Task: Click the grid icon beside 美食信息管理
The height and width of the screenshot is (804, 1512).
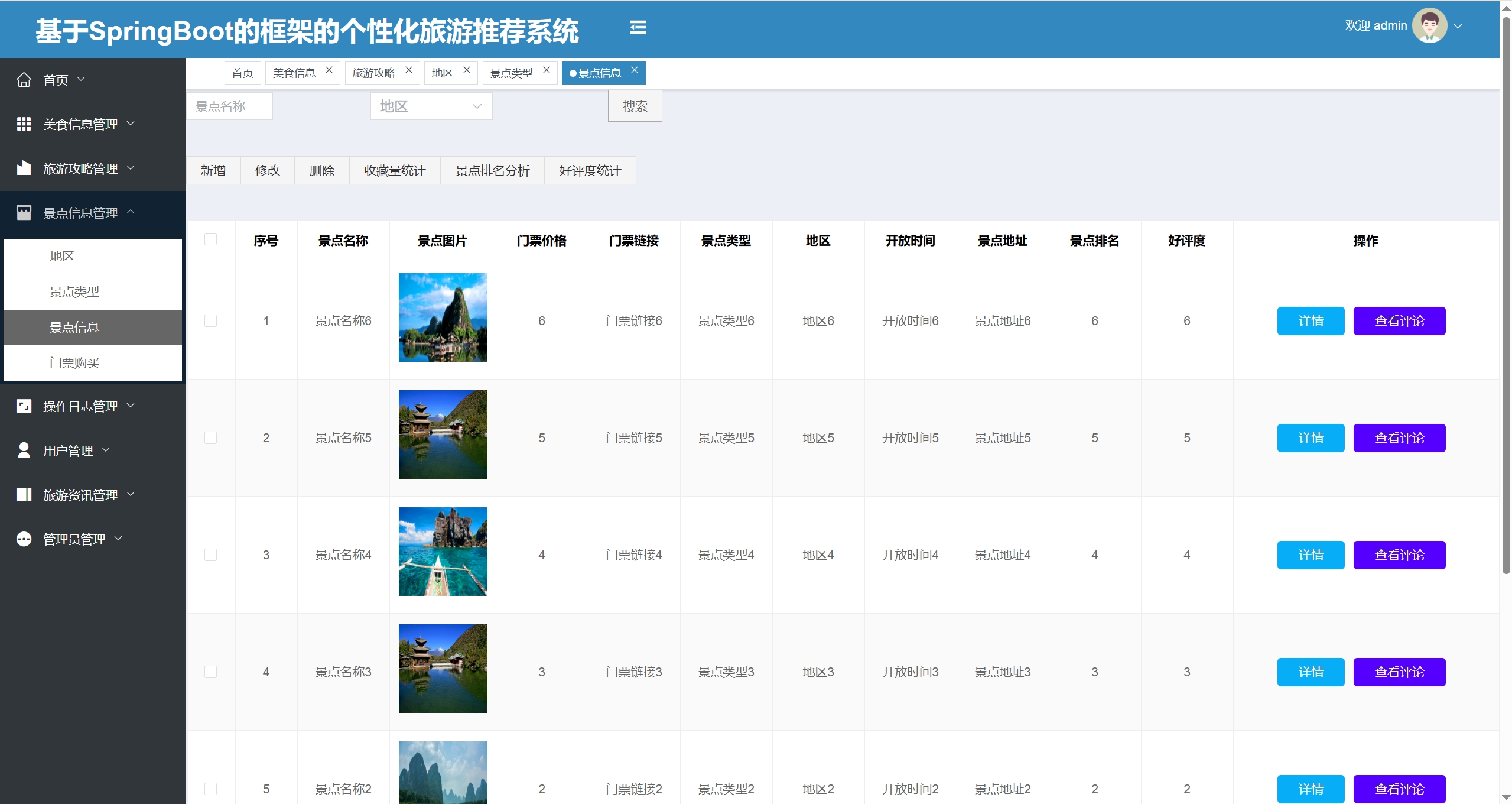Action: coord(24,124)
